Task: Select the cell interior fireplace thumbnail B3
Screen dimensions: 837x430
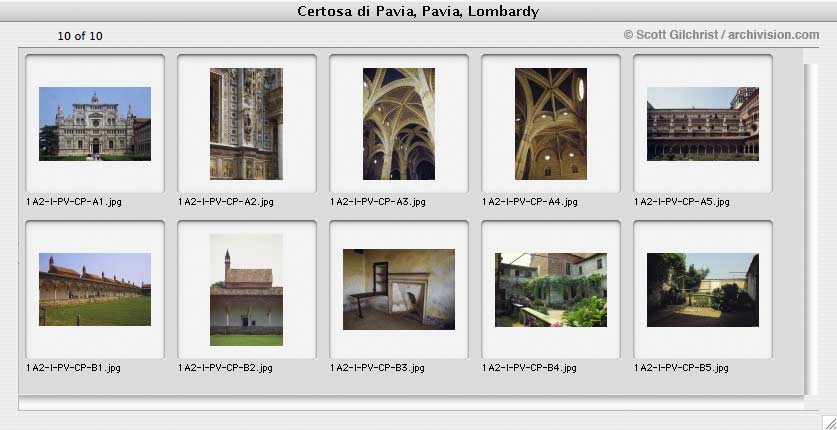Action: click(399, 290)
